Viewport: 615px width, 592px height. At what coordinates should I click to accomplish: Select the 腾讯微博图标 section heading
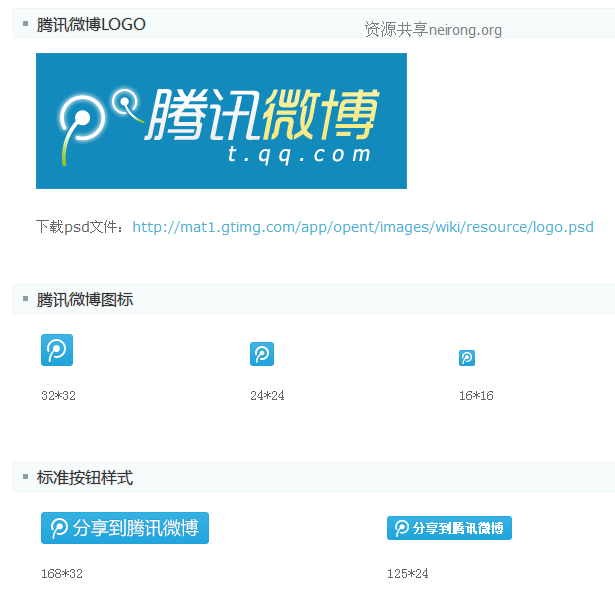[x=85, y=299]
